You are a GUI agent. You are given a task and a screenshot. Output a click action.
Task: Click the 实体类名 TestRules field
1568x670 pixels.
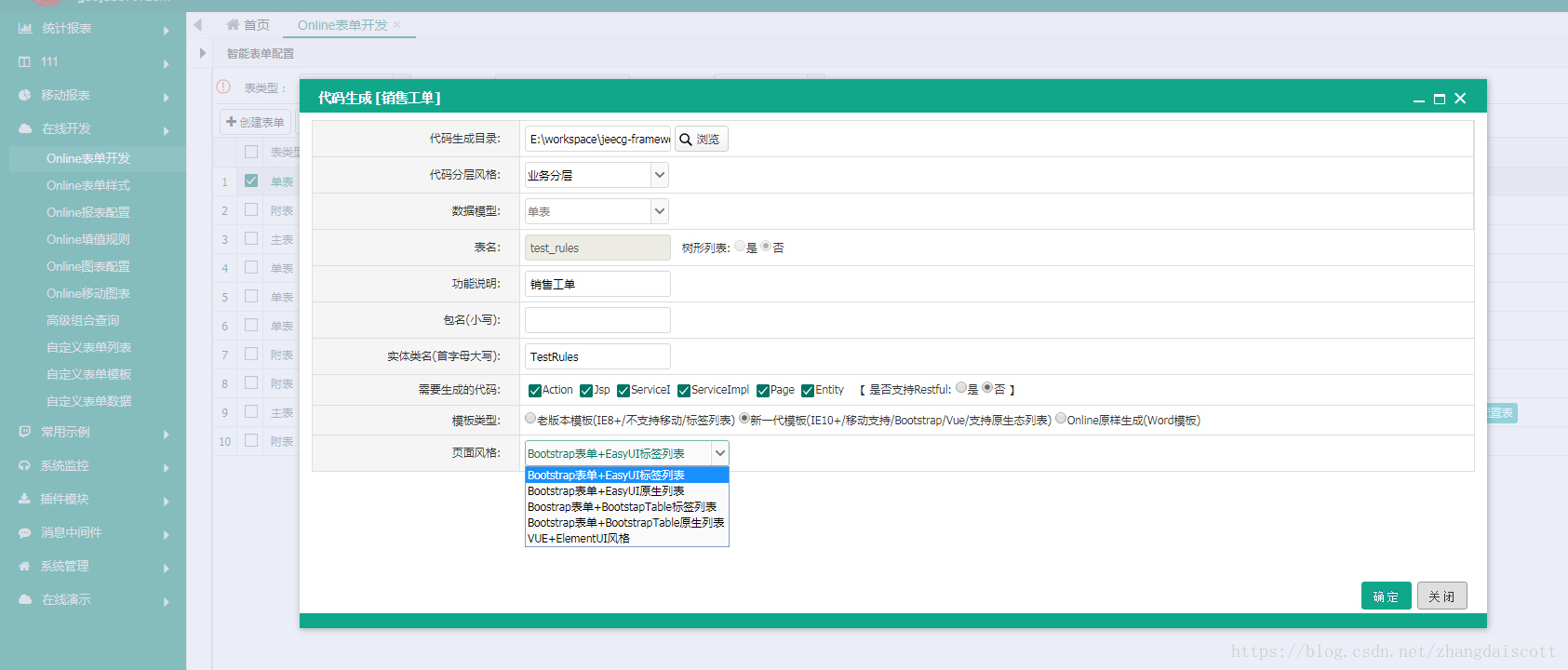point(597,356)
